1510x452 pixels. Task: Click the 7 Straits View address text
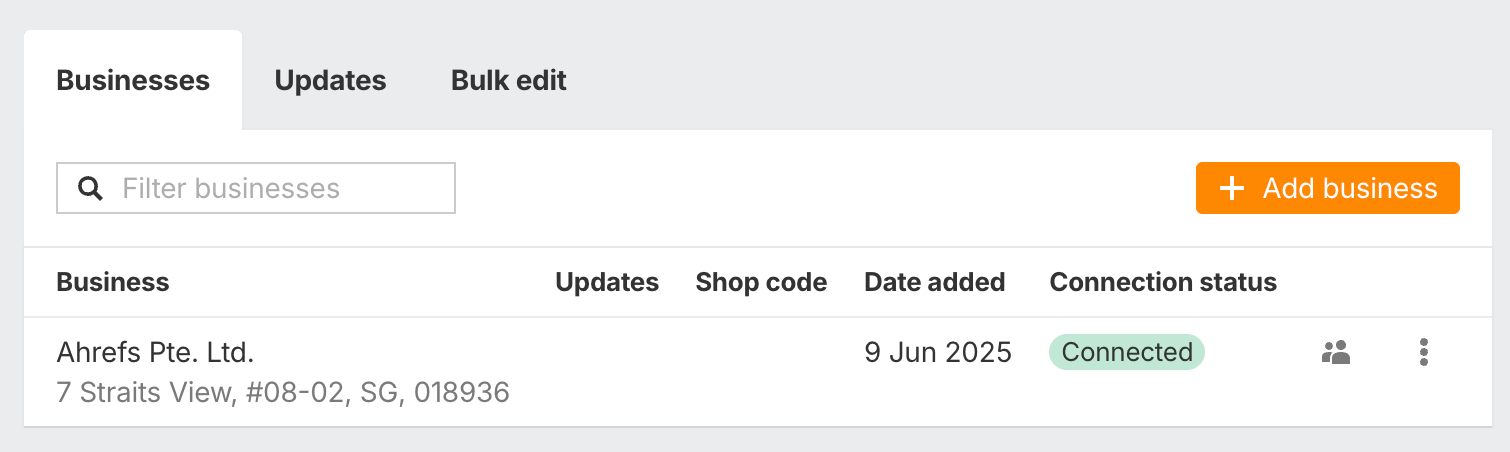(283, 392)
